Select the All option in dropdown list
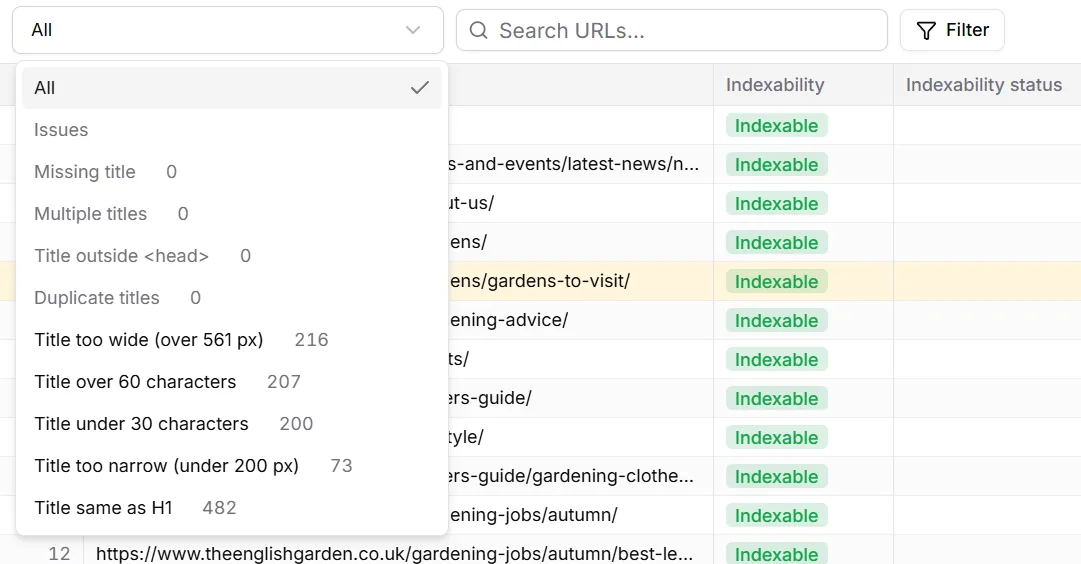The width and height of the screenshot is (1081, 564). (232, 88)
